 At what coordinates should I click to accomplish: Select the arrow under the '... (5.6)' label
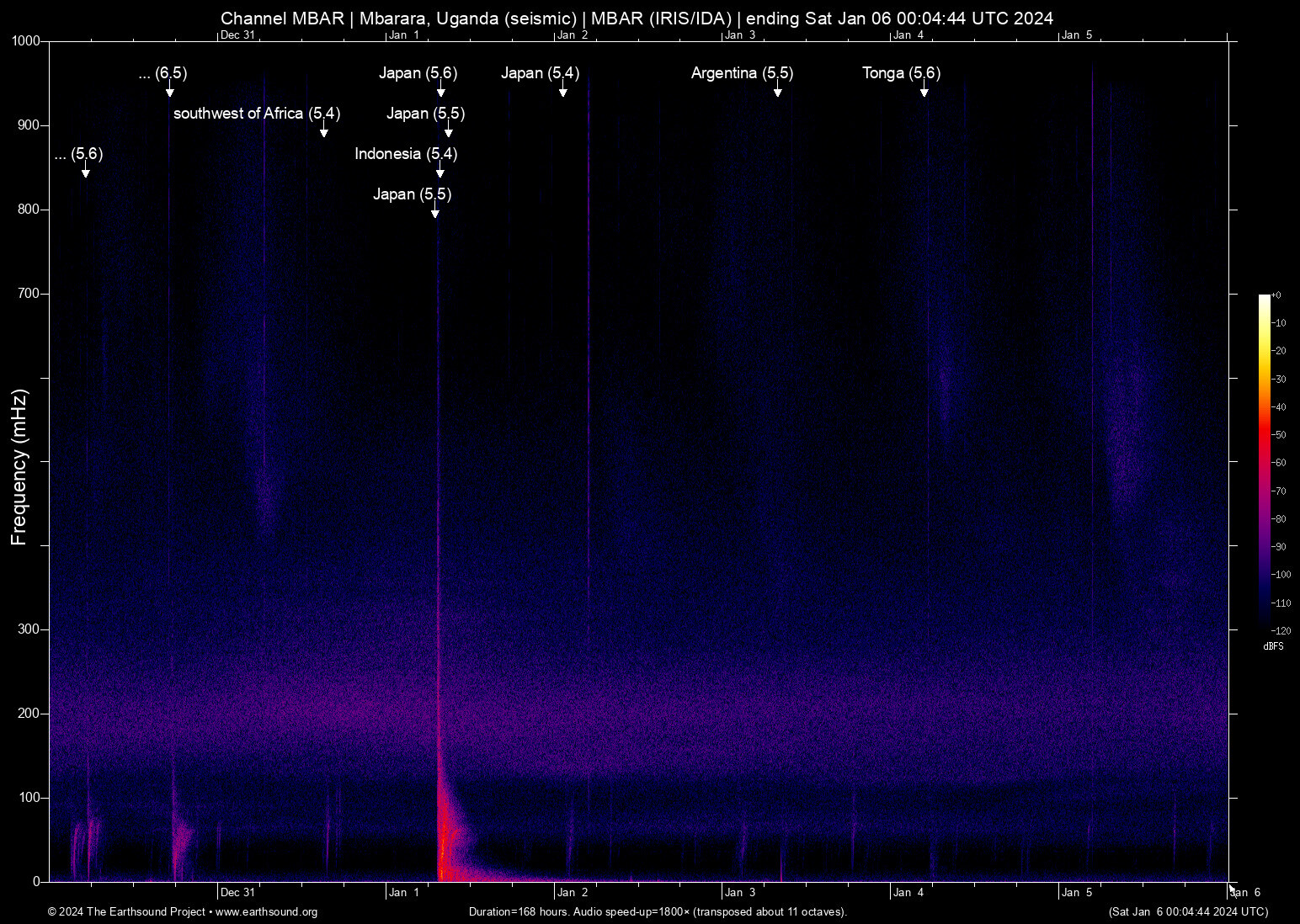[85, 170]
